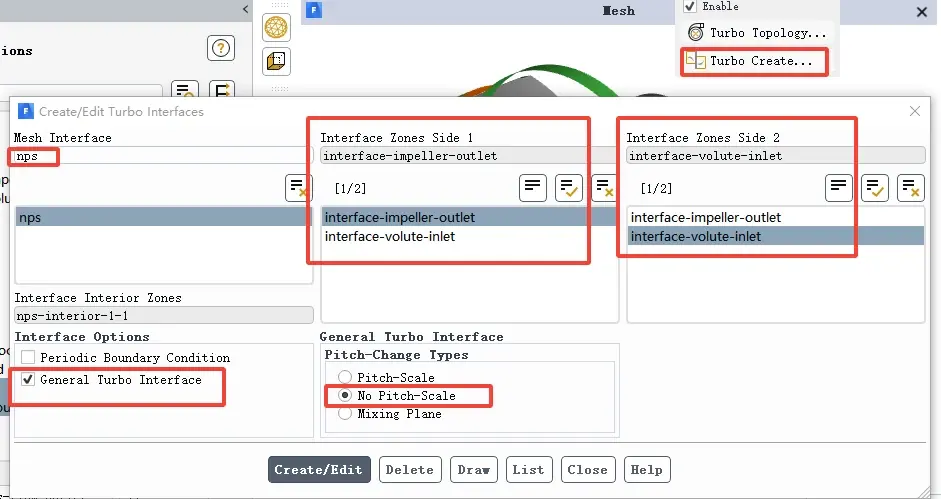This screenshot has height=499, width=941.
Task: Select the Pitch-Scale radio button
Action: tap(344, 377)
